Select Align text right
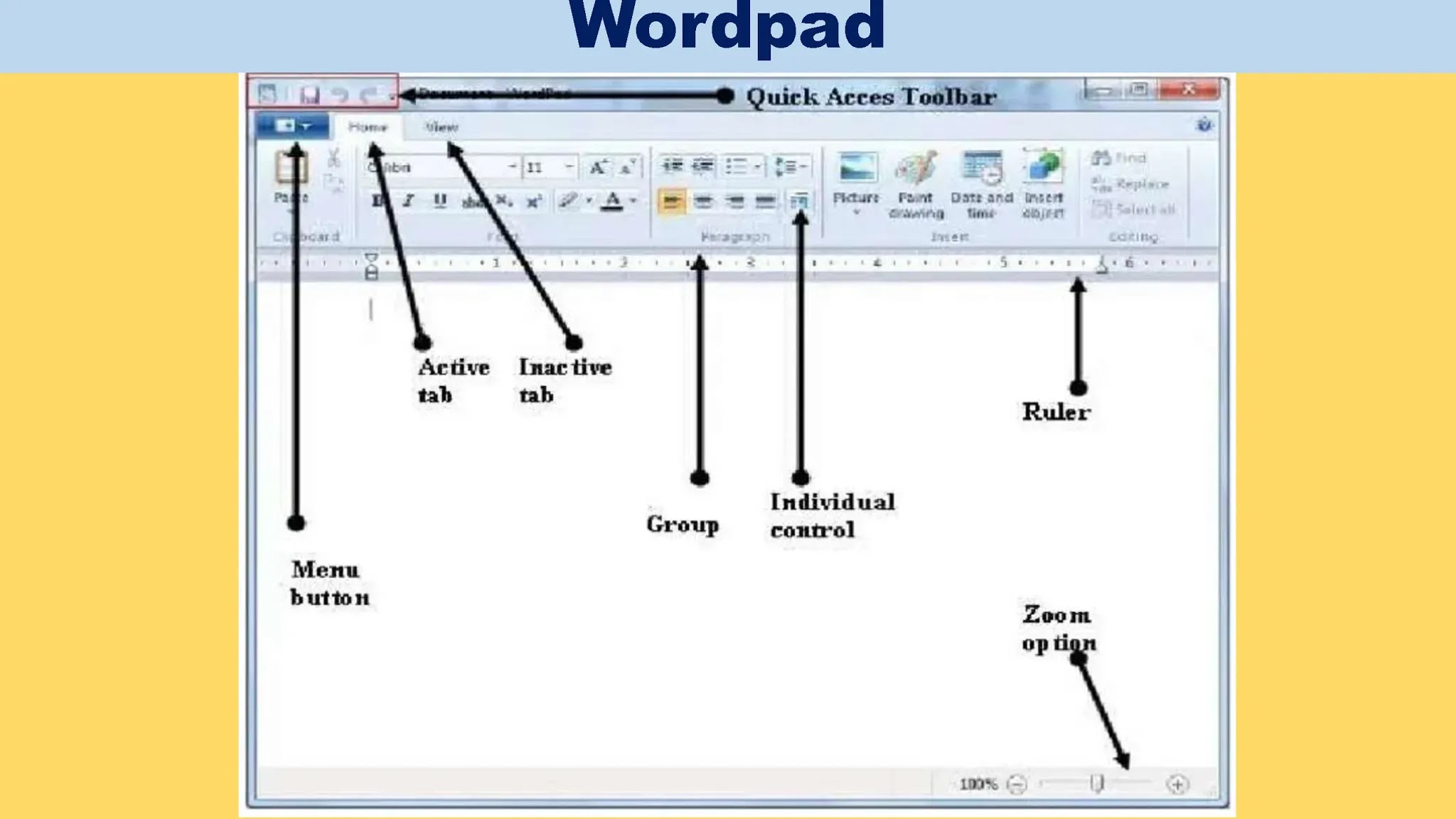 (734, 202)
